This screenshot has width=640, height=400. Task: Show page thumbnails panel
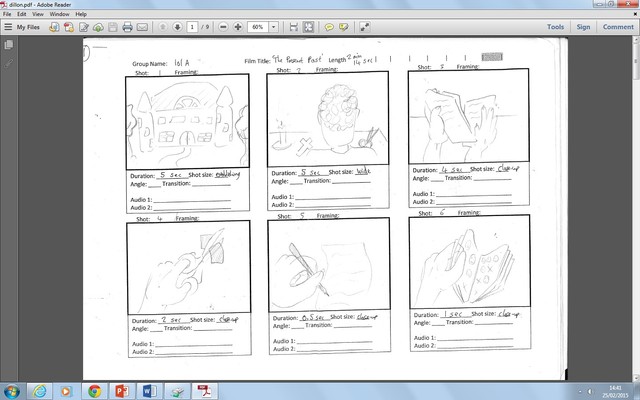[9, 45]
